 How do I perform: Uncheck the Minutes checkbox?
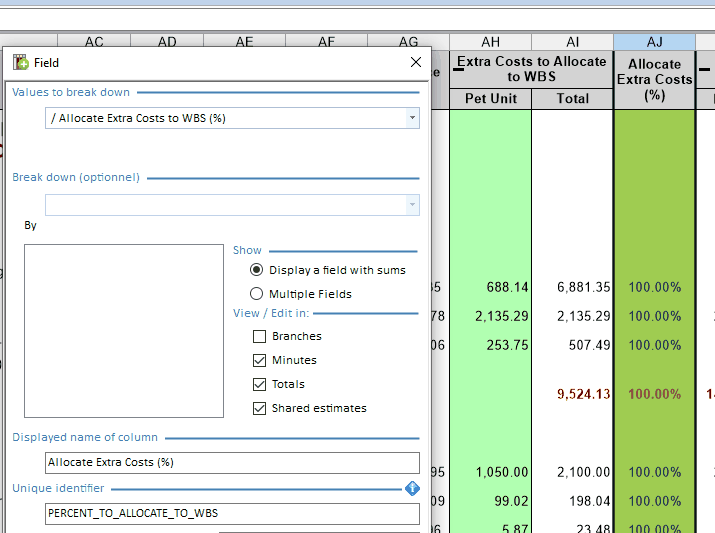coord(260,360)
